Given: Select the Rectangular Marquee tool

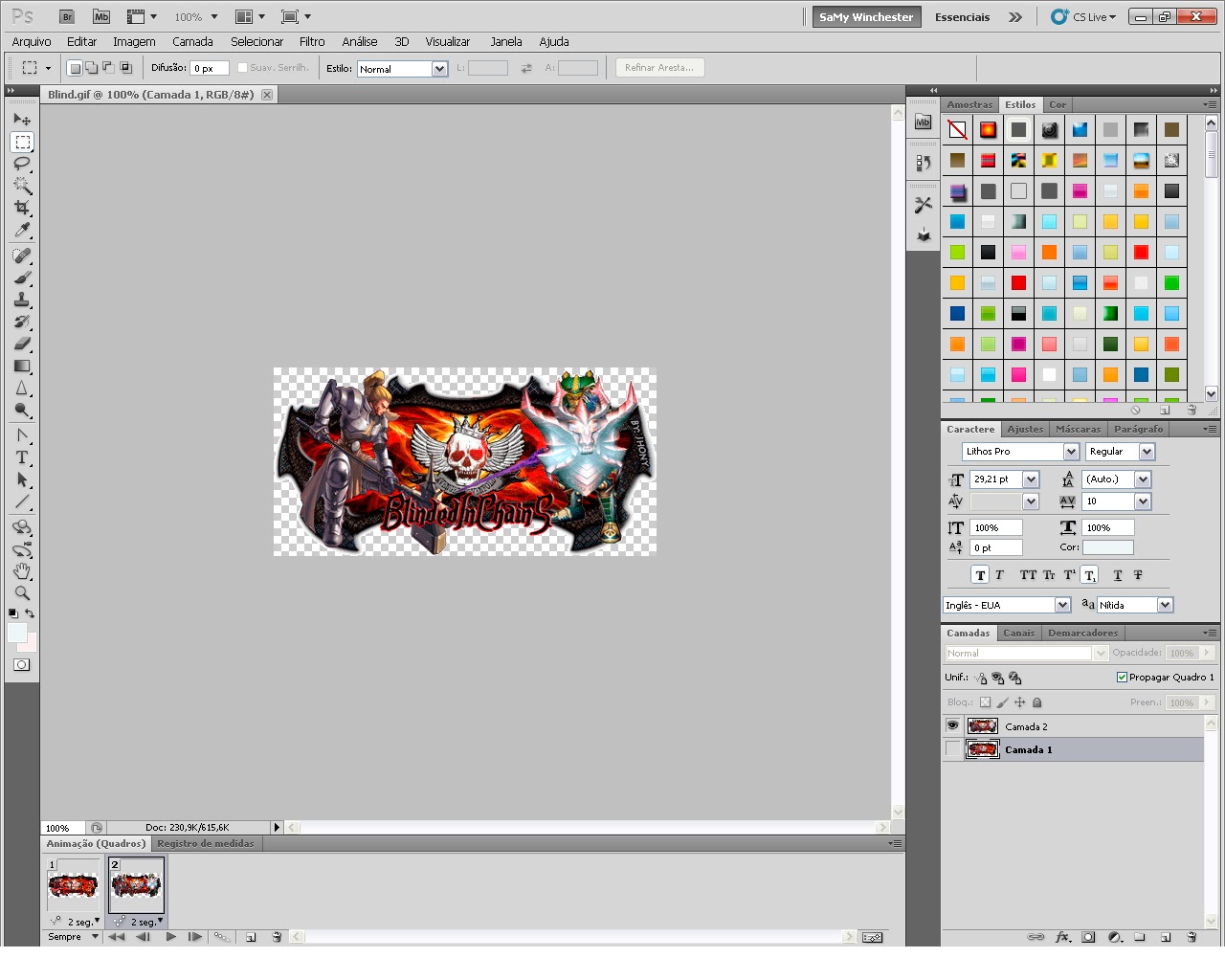Looking at the screenshot, I should [x=22, y=142].
